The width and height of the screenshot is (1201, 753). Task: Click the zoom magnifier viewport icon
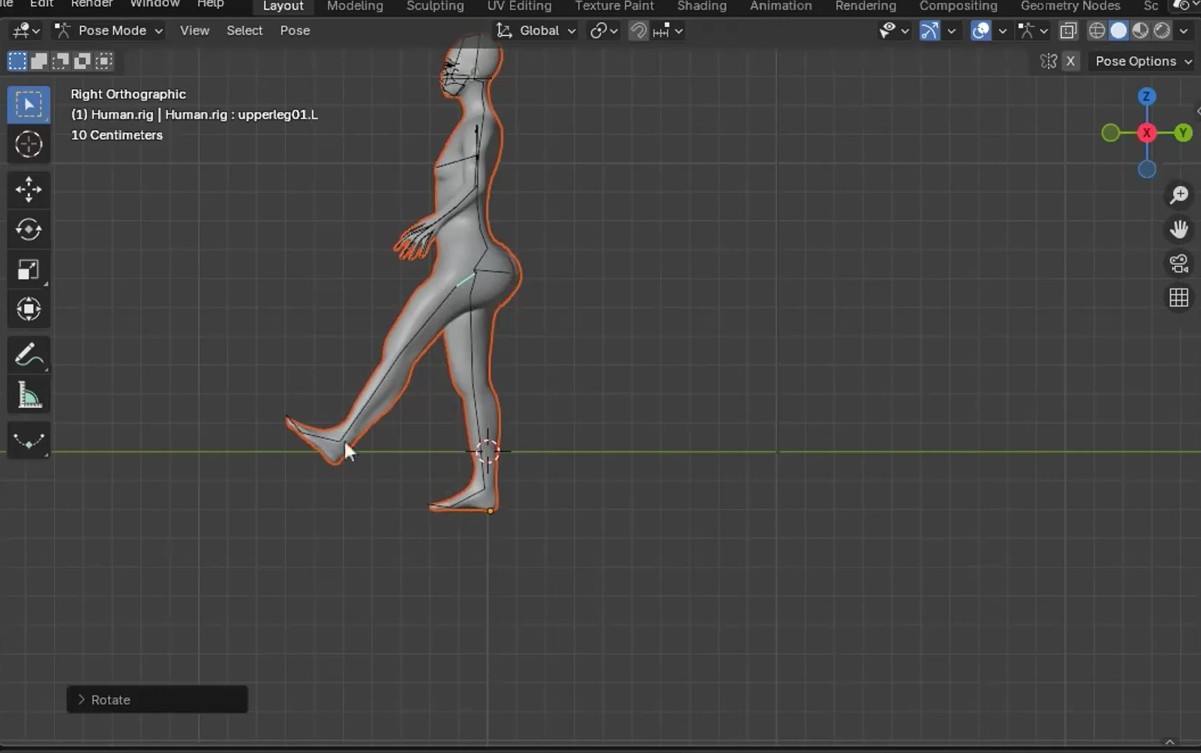(x=1179, y=196)
